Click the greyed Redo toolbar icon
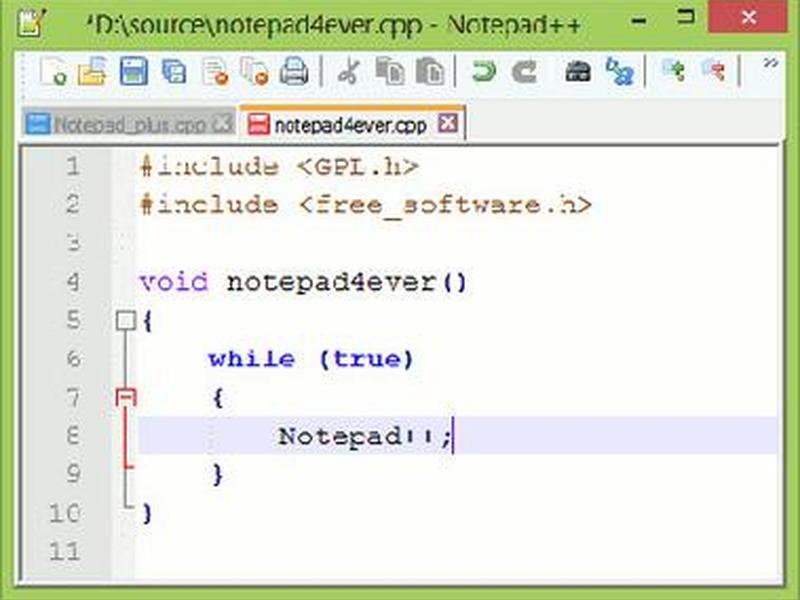This screenshot has height=600, width=800. [x=524, y=71]
